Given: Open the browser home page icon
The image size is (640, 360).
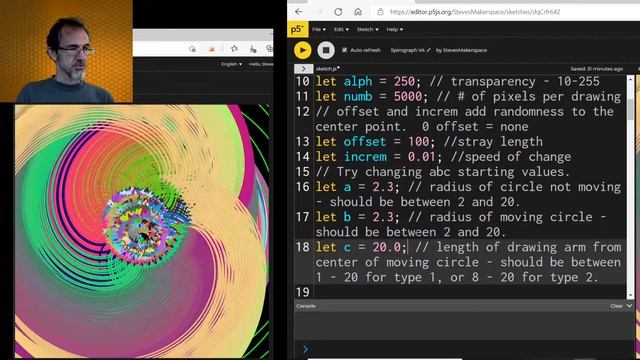Looking at the screenshot, I should pos(358,12).
